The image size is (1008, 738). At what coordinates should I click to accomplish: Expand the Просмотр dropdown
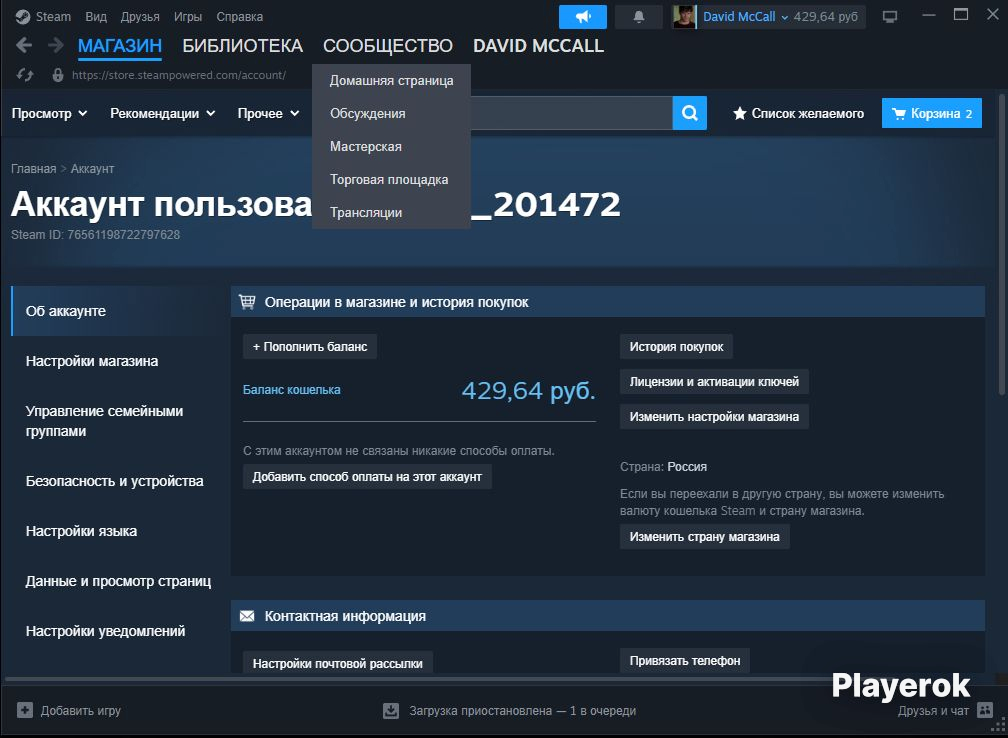pos(50,114)
